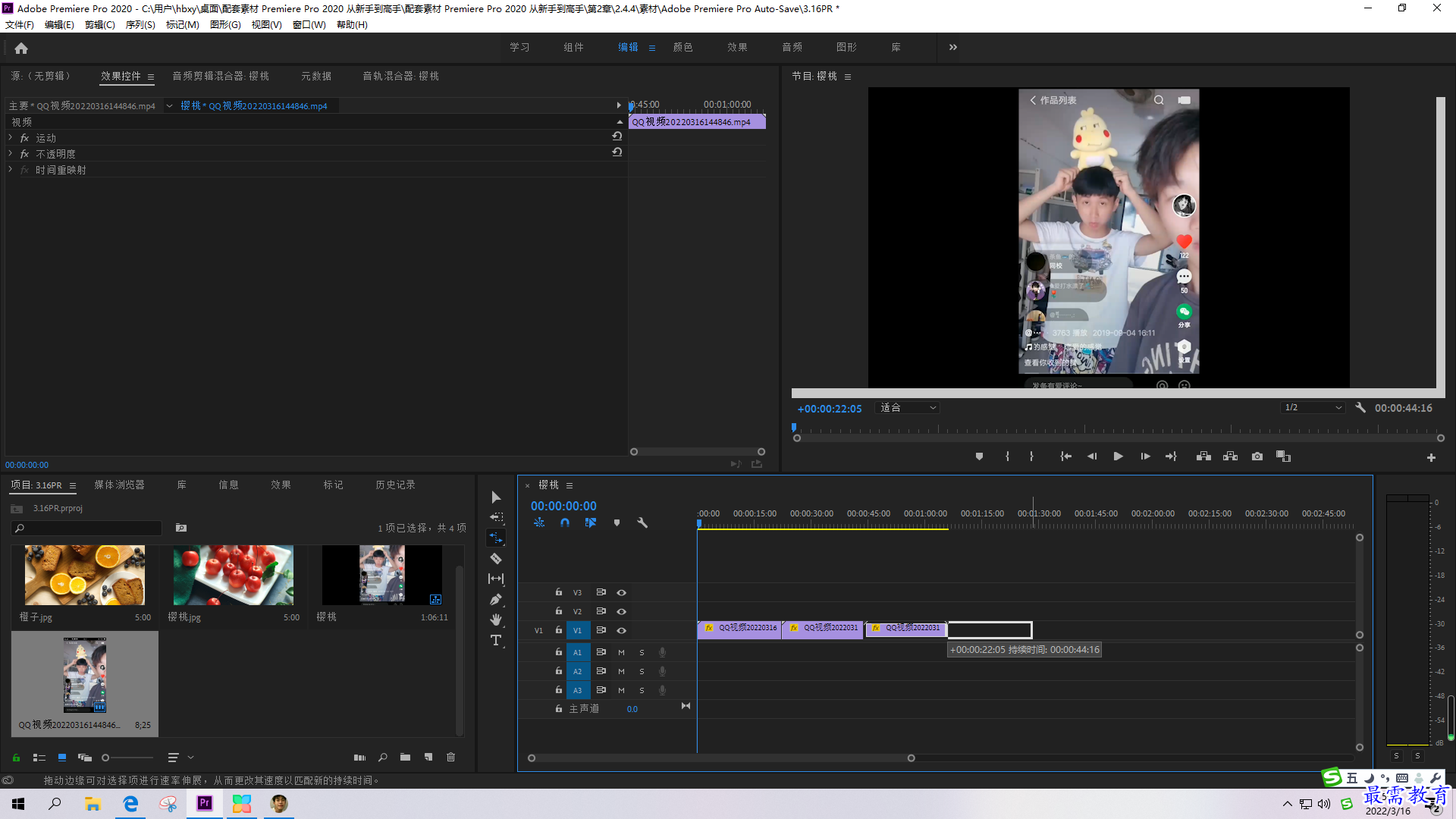The height and width of the screenshot is (819, 1456).
Task: Select the Type tool
Action: click(496, 641)
